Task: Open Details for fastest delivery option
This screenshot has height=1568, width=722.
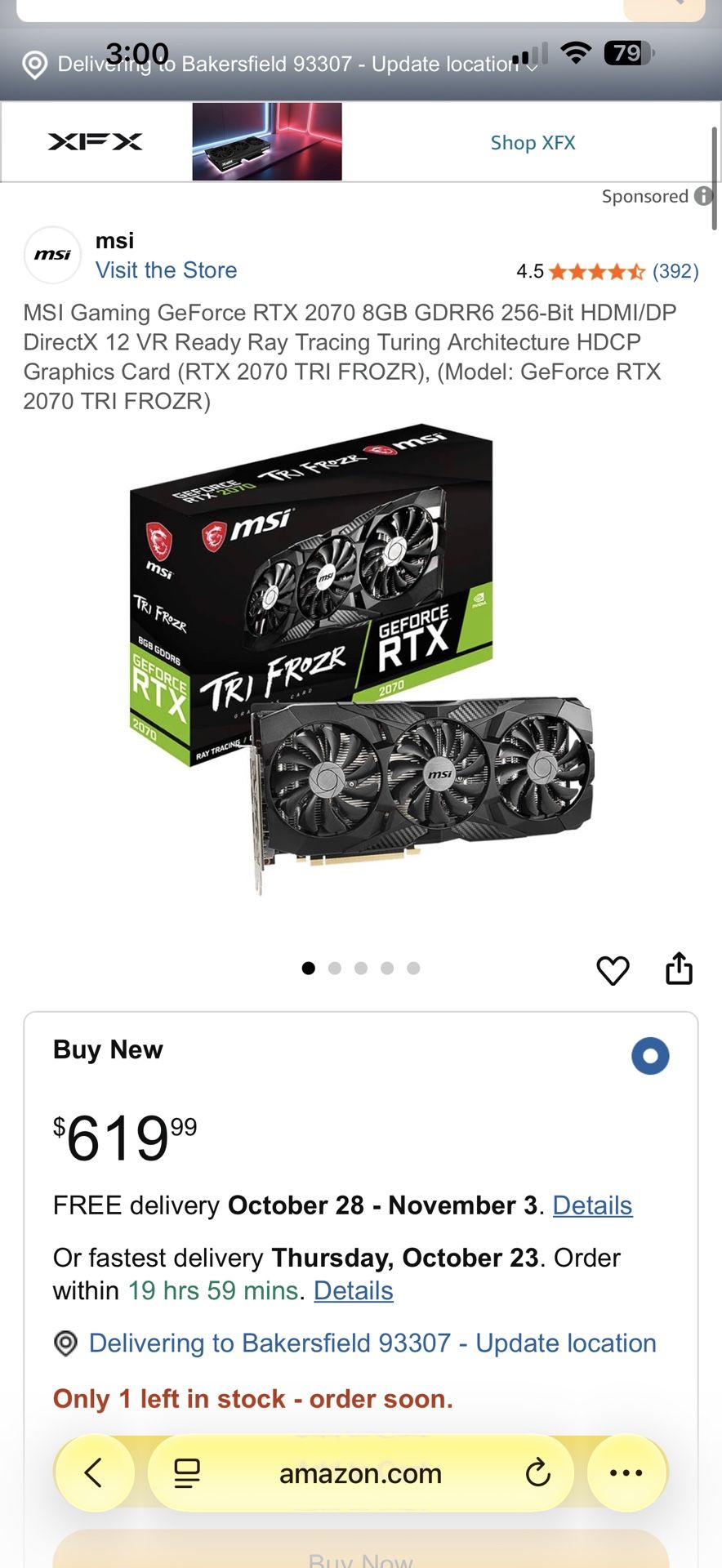Action: pos(354,1290)
